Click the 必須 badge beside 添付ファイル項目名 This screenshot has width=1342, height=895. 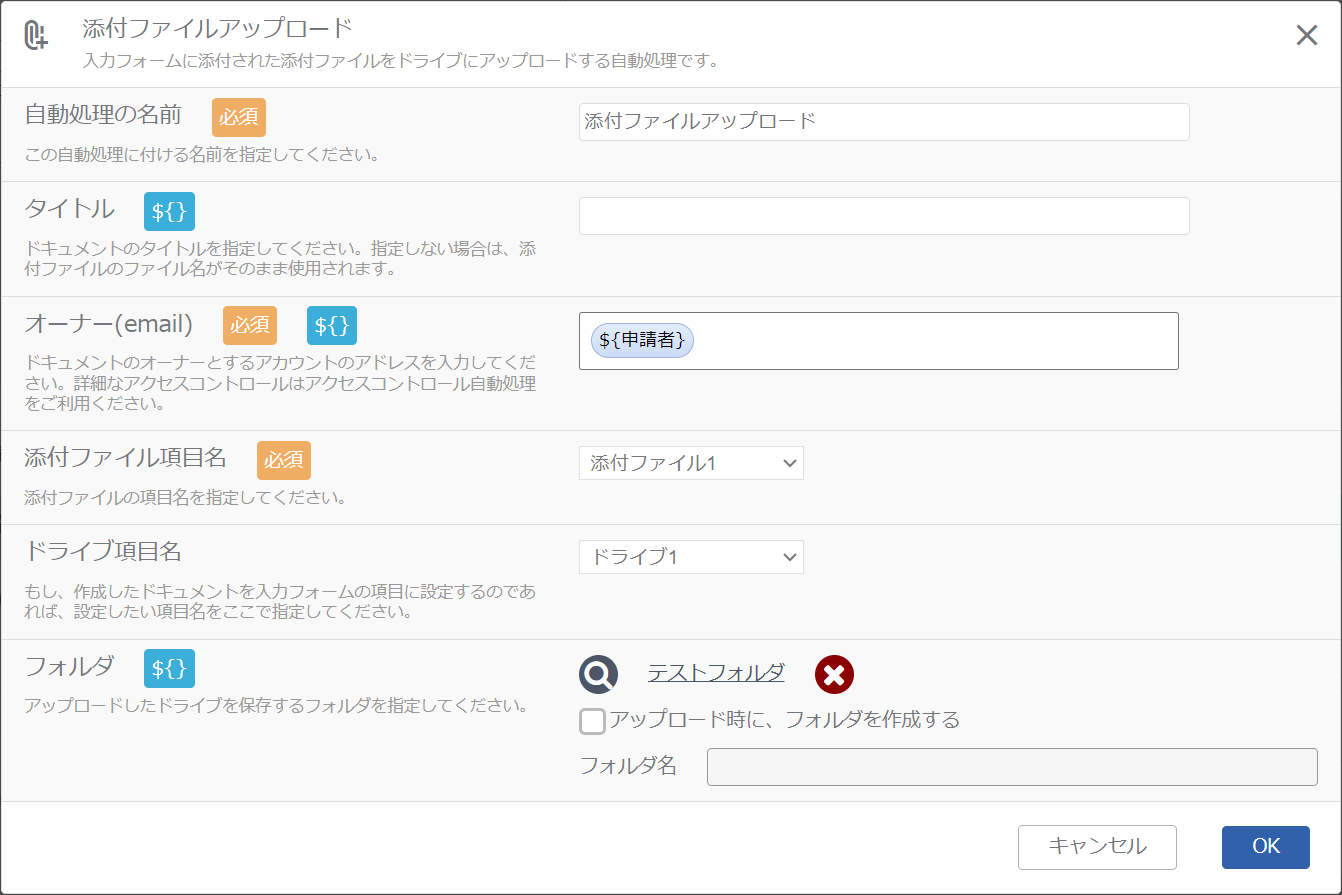tap(283, 460)
